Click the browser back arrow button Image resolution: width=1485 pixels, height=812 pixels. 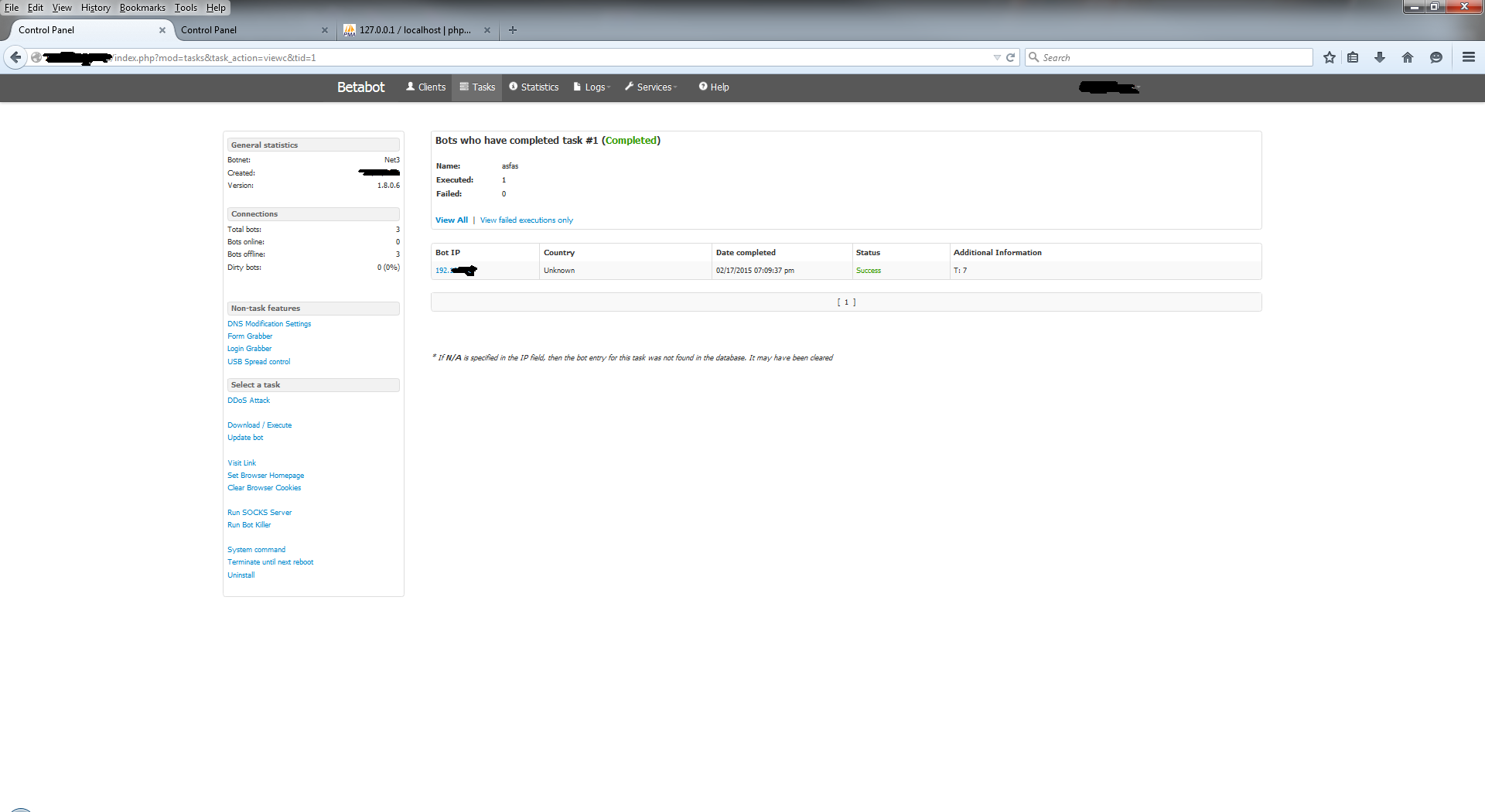coord(15,57)
